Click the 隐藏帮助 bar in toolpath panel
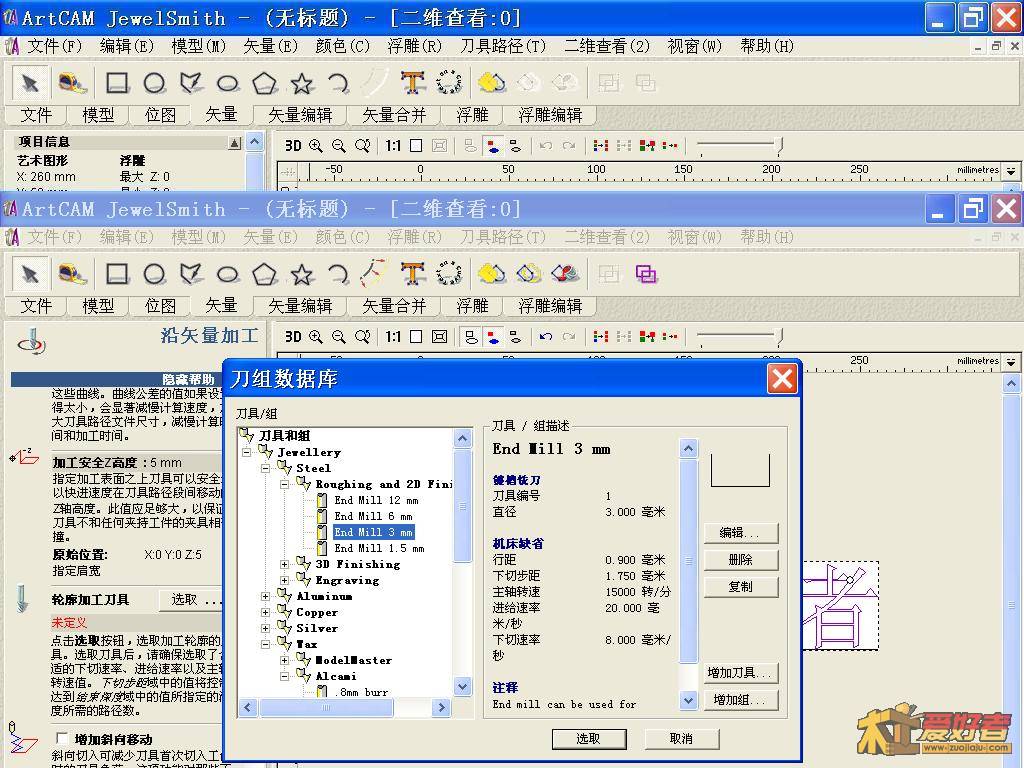 (x=118, y=379)
